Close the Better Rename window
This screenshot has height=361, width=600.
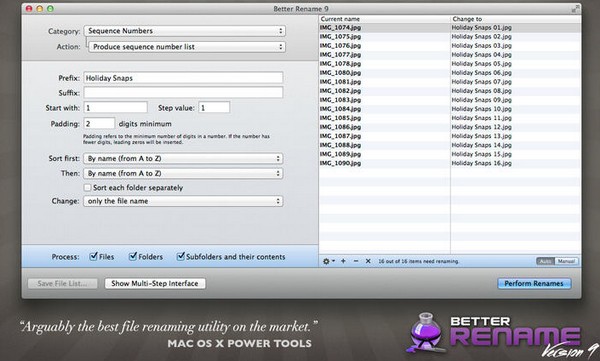[29, 8]
